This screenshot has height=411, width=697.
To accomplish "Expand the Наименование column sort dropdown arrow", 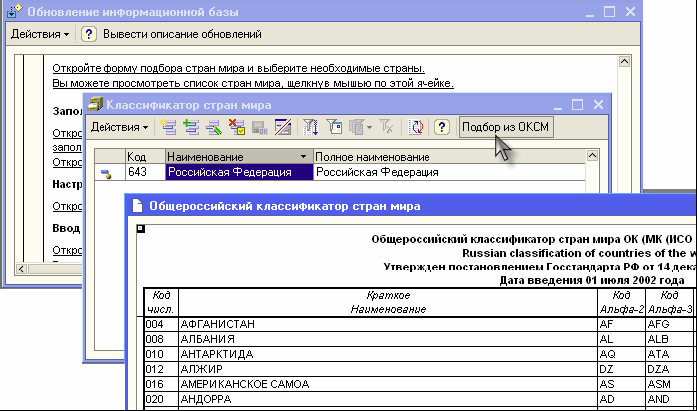I will coord(303,157).
